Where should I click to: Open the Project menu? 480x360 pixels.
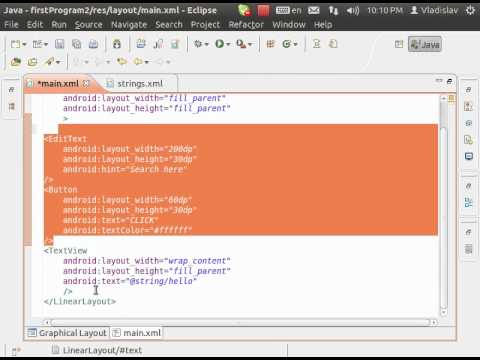pos(205,25)
